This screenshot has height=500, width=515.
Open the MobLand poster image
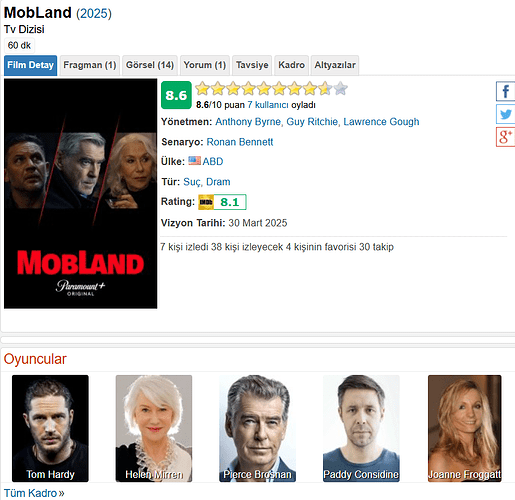click(x=80, y=194)
